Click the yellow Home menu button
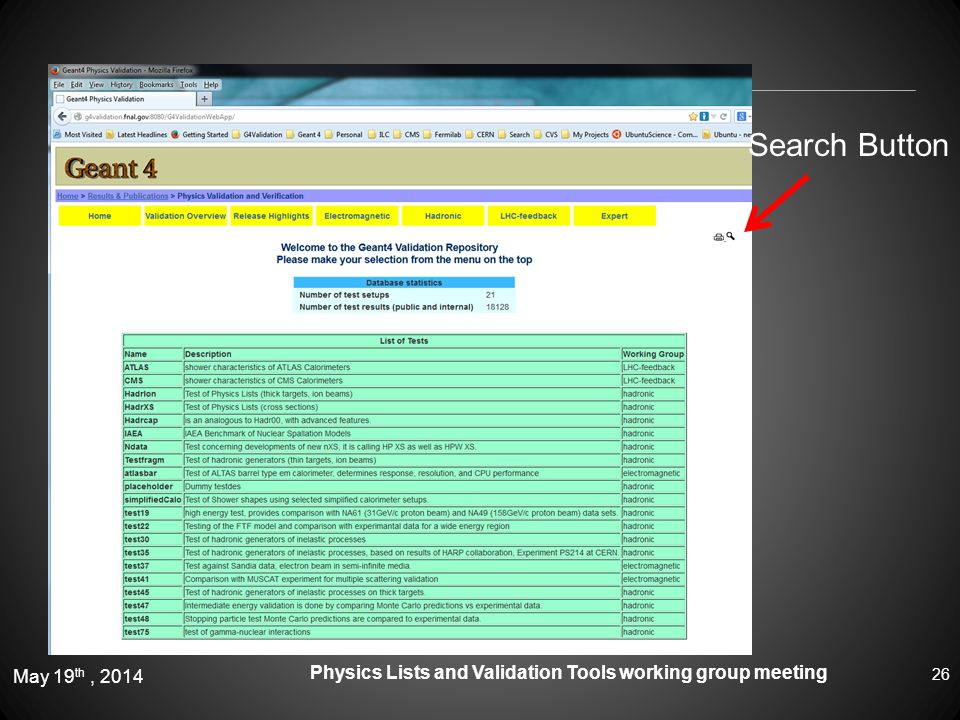The height and width of the screenshot is (720, 960). [x=100, y=216]
